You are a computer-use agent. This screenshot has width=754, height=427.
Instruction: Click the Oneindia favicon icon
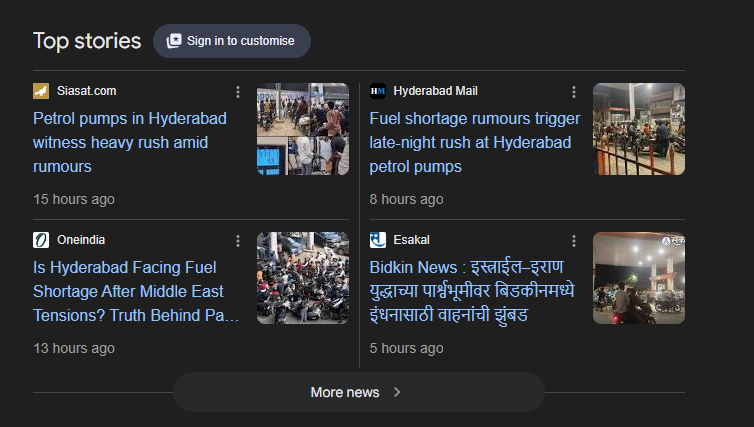point(41,240)
